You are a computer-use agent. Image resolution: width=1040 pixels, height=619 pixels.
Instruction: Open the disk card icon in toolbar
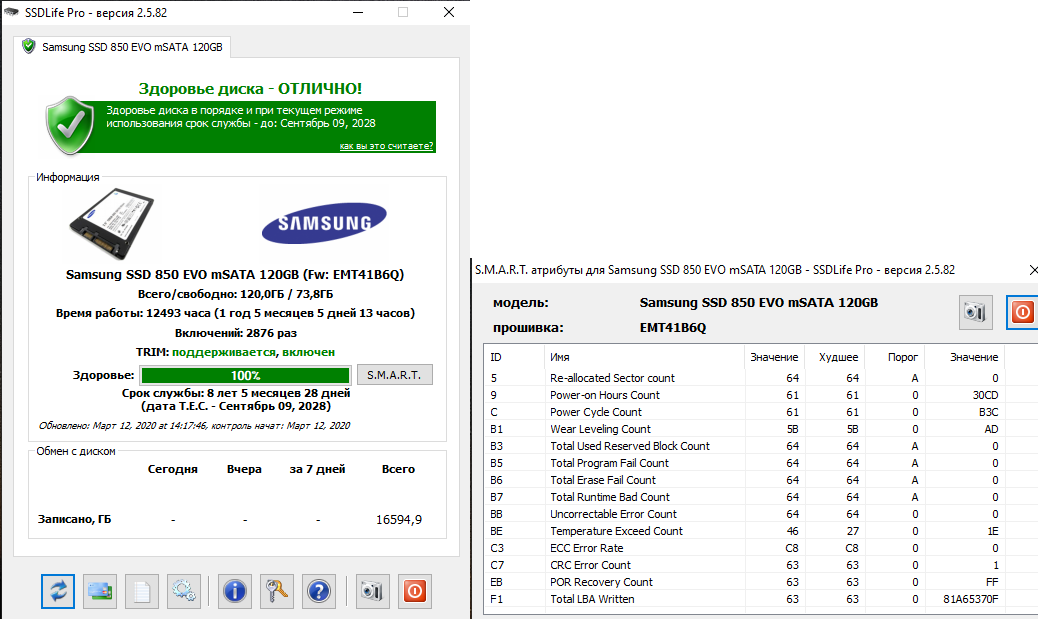[100, 590]
